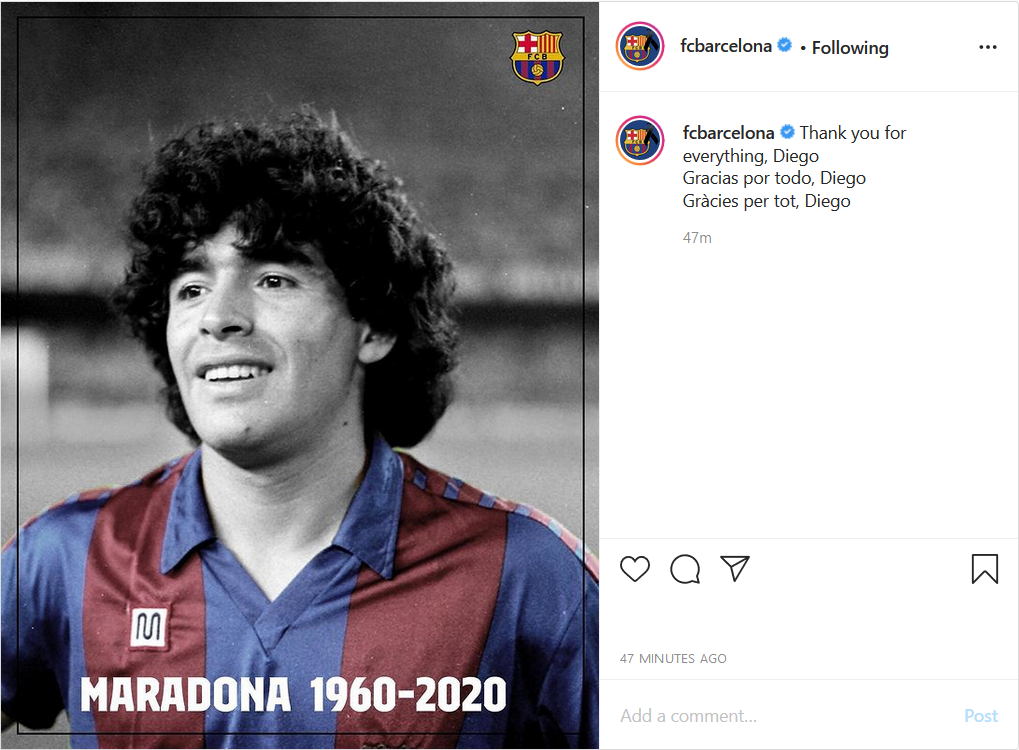
Task: Toggle the Following button
Action: pos(850,47)
